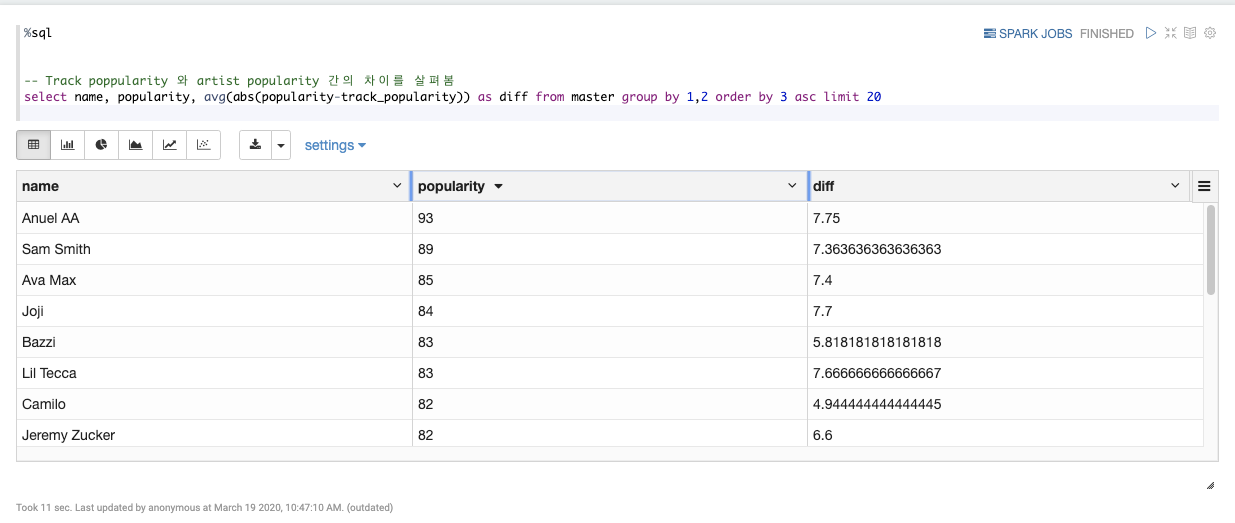This screenshot has height=523, width=1235.
Task: Expand the settings dropdown
Action: point(335,145)
